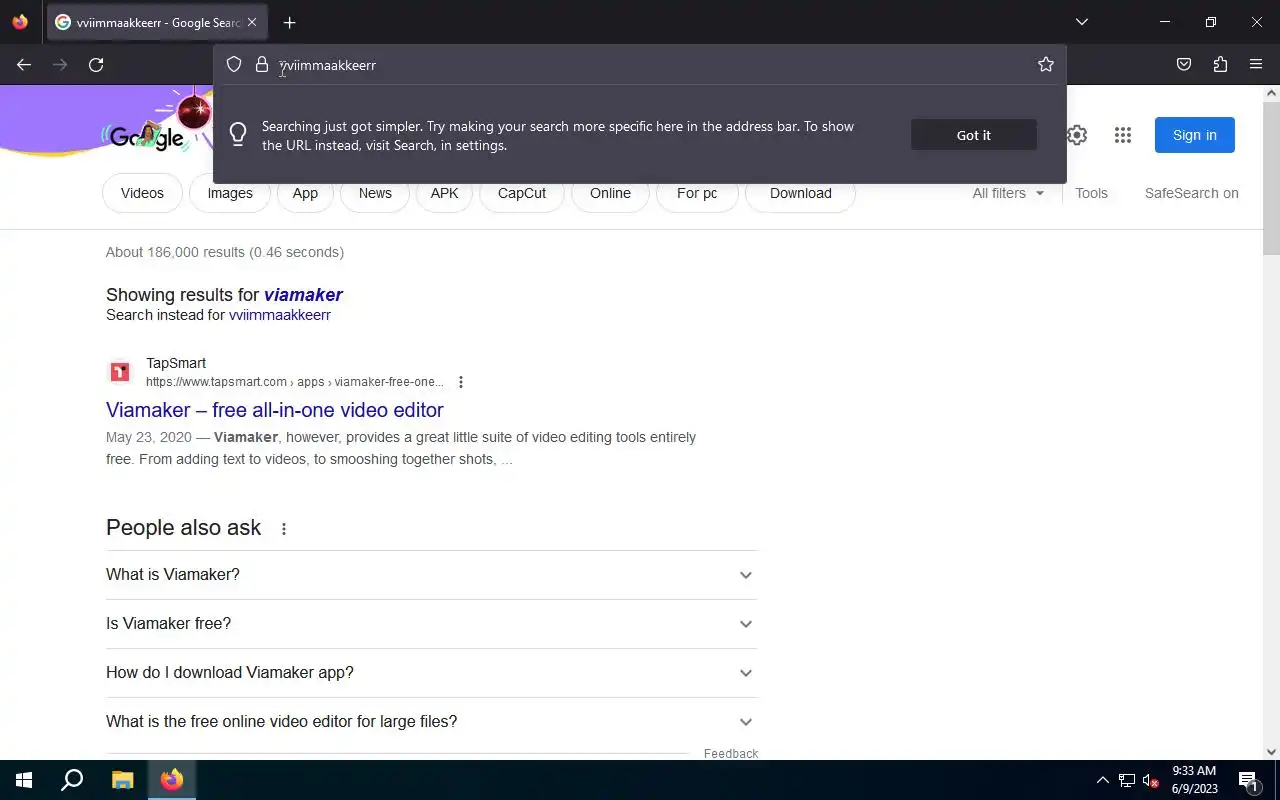
Task: Click the network status tray icon
Action: [x=1127, y=780]
